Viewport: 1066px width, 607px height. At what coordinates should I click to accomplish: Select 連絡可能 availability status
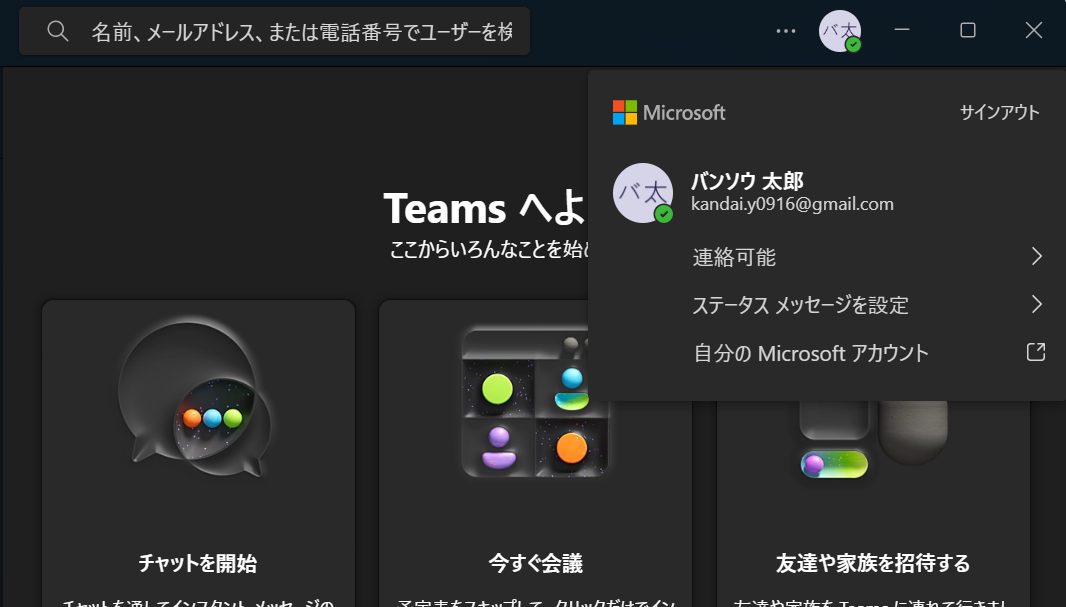coord(734,257)
